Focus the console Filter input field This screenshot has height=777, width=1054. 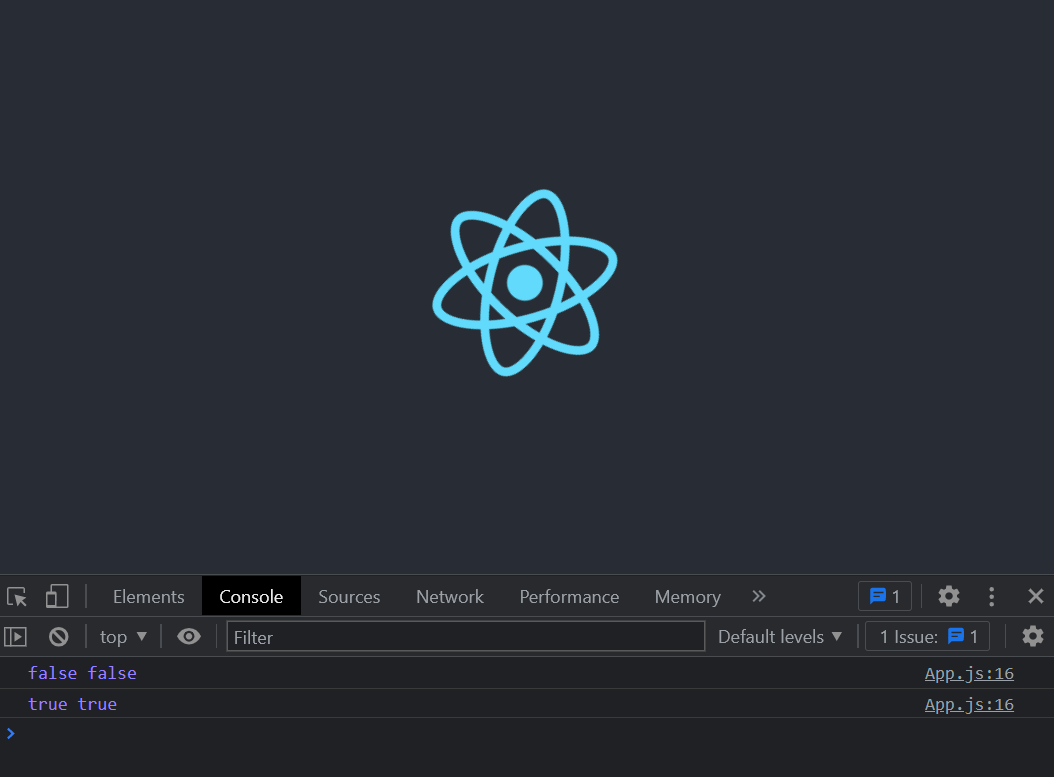465,637
